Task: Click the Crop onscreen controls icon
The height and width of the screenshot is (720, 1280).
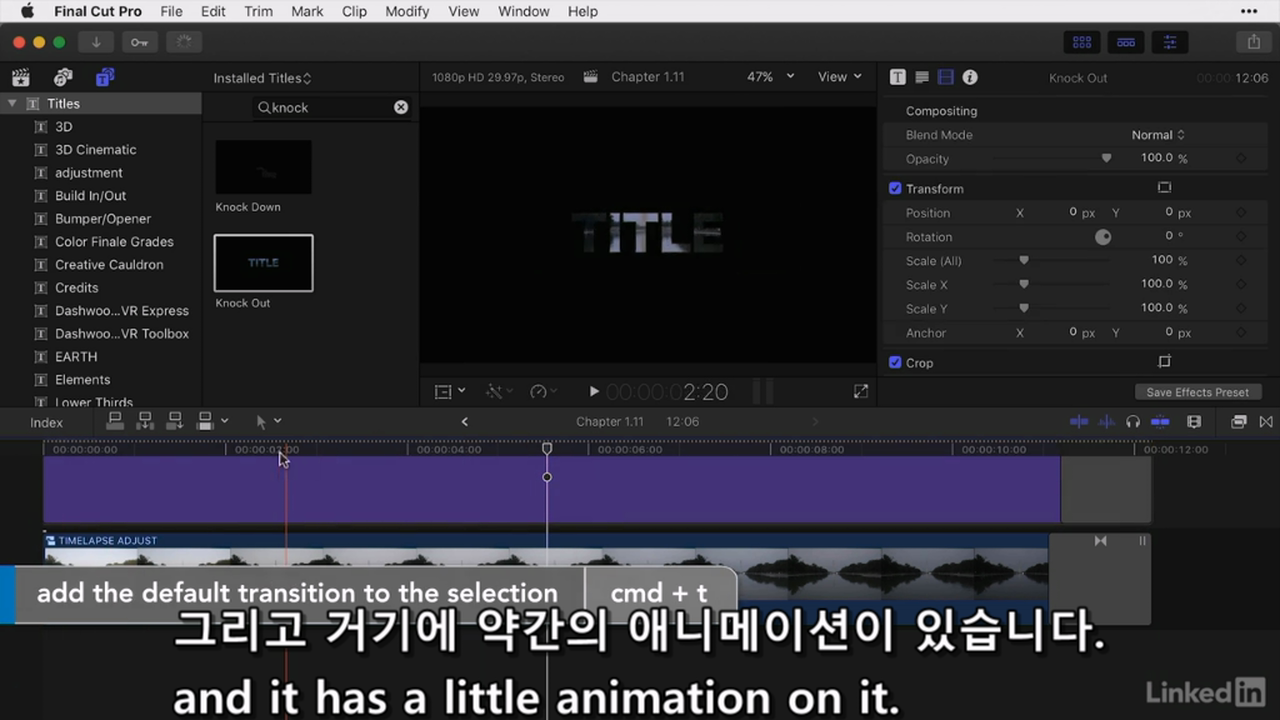Action: (x=1164, y=362)
